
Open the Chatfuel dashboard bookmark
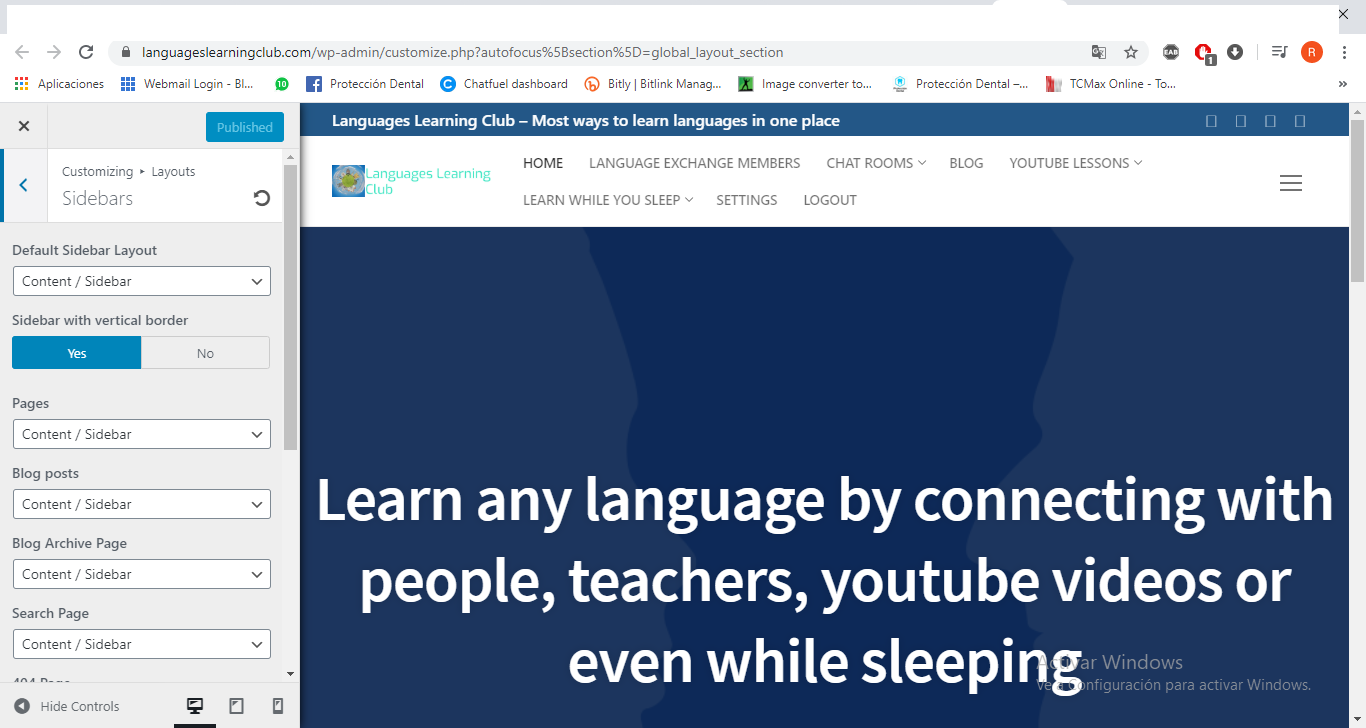point(504,84)
